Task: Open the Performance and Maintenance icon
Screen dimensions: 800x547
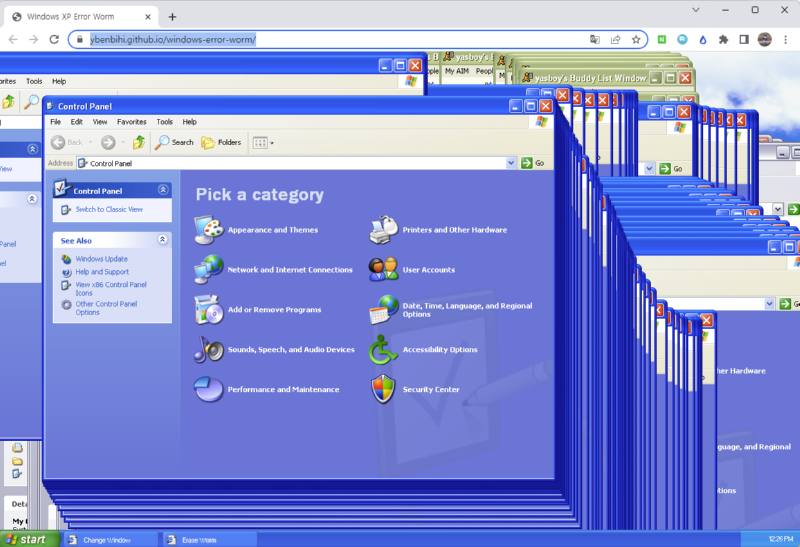Action: pos(209,390)
